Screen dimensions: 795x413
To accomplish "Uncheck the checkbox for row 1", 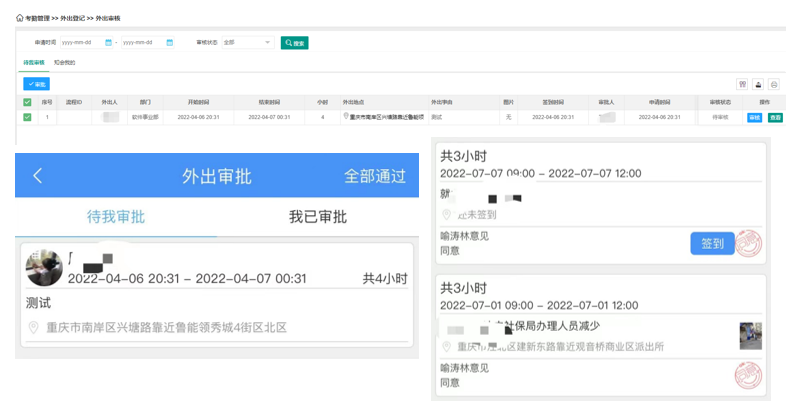I will (x=27, y=117).
